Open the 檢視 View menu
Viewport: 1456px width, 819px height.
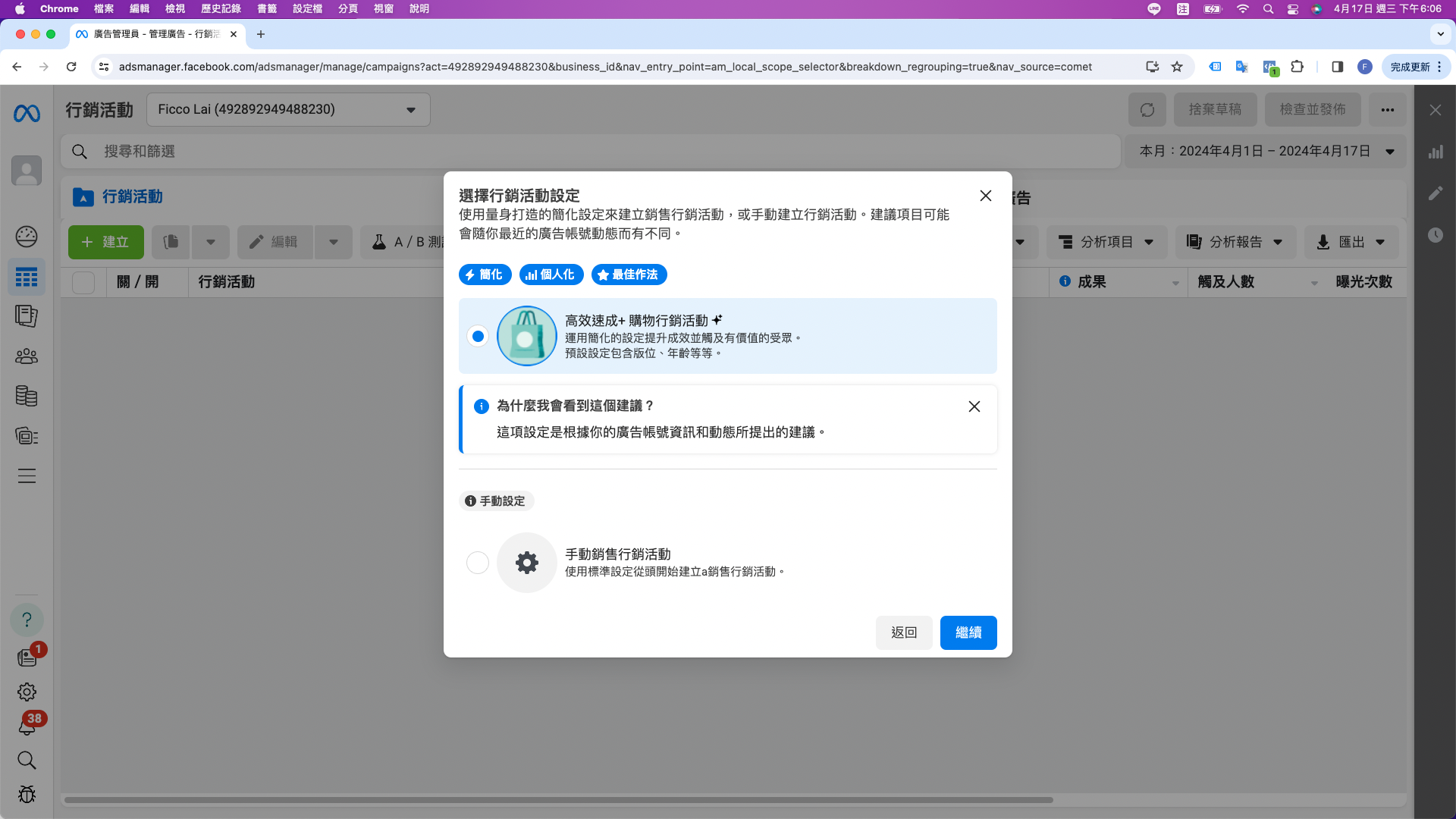pyautogui.click(x=175, y=9)
